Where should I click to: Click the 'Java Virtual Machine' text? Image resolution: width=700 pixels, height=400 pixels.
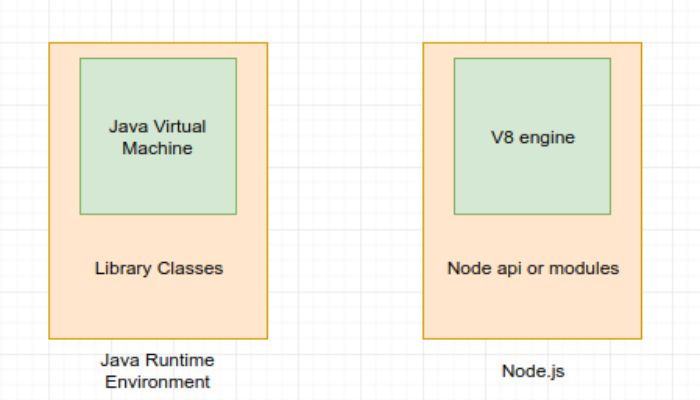(157, 137)
